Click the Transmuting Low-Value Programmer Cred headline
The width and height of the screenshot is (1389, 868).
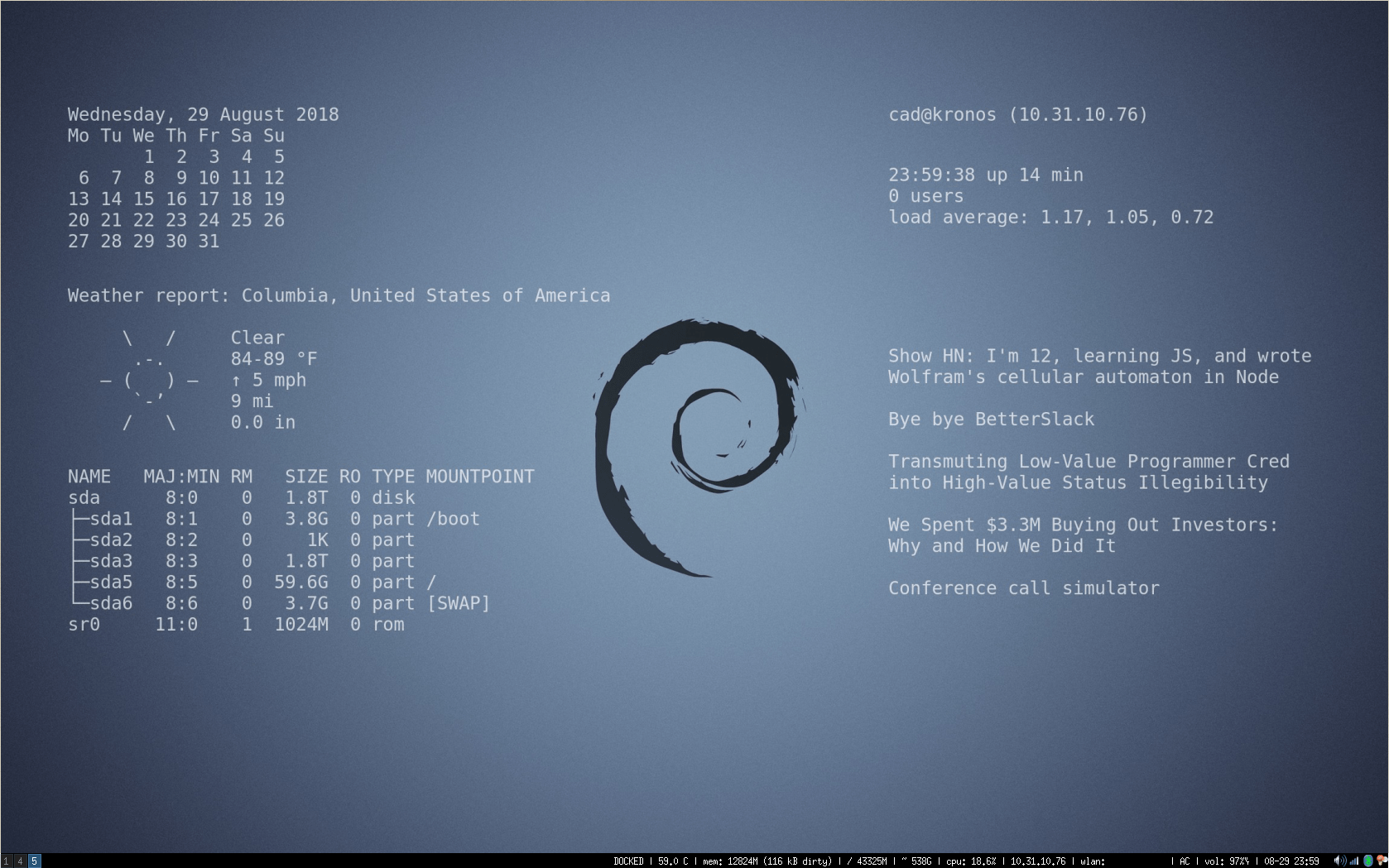[1089, 472]
